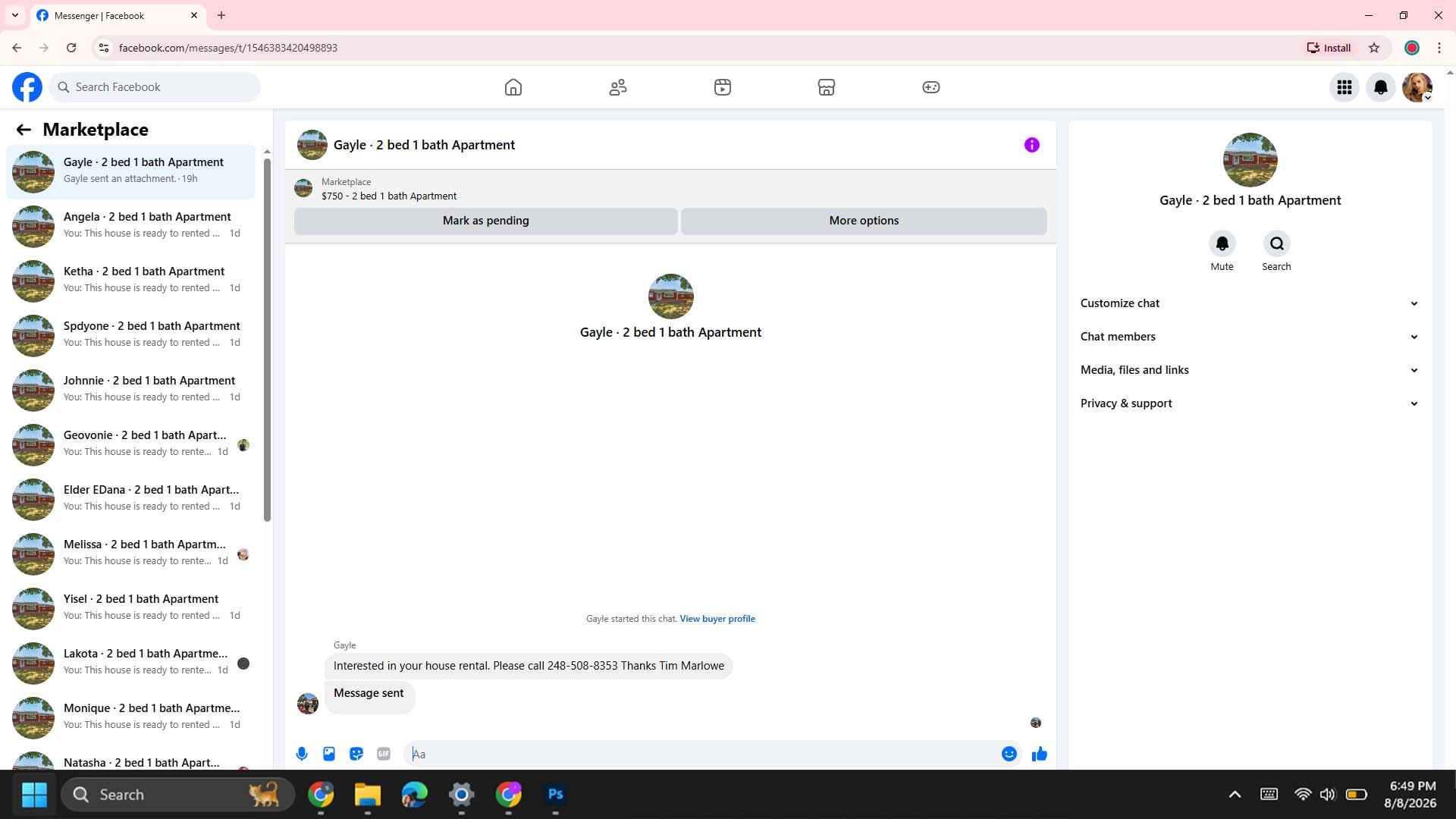Bookmark this page with the star icon

point(1374,48)
